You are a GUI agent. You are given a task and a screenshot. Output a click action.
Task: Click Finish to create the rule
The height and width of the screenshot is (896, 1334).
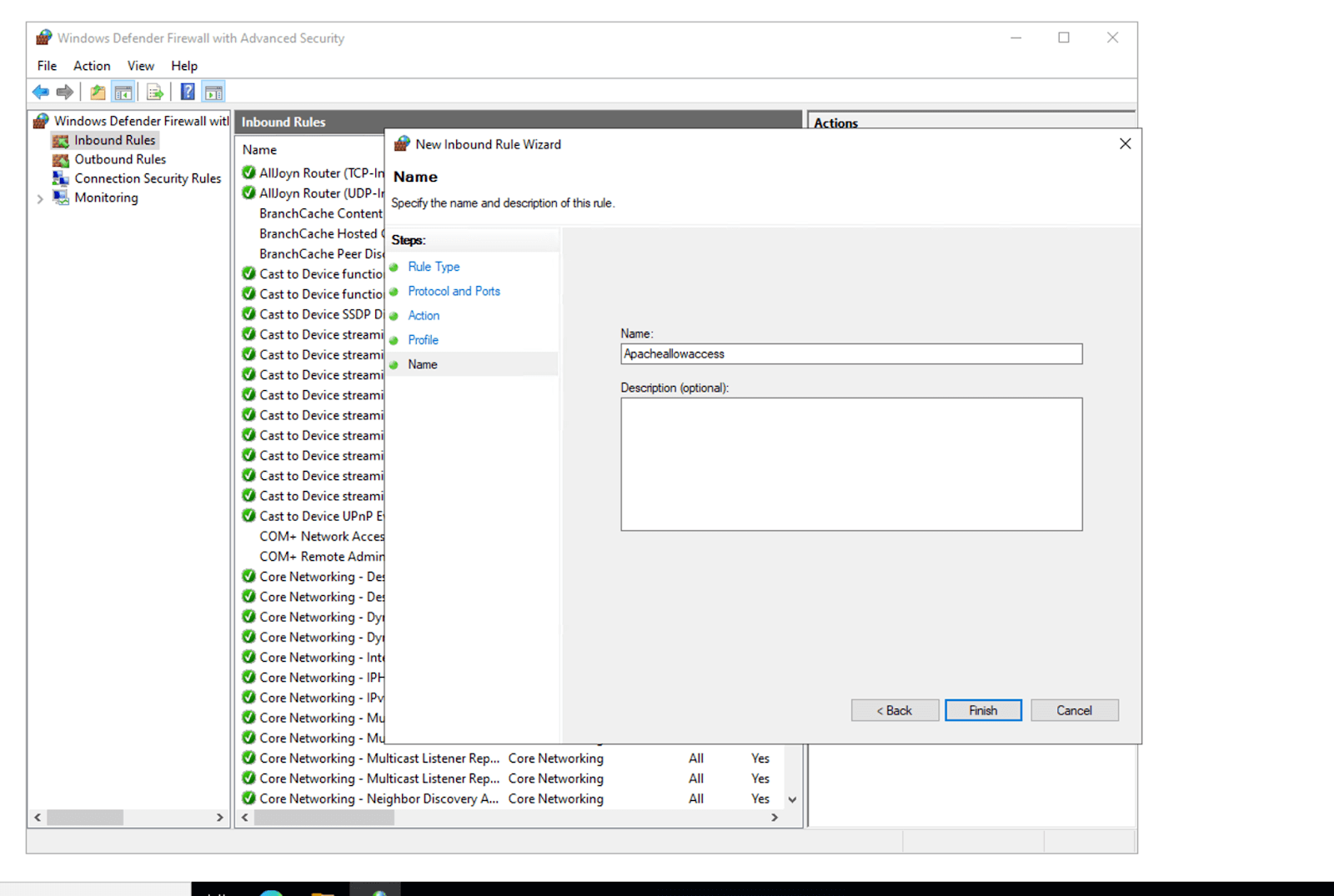983,710
